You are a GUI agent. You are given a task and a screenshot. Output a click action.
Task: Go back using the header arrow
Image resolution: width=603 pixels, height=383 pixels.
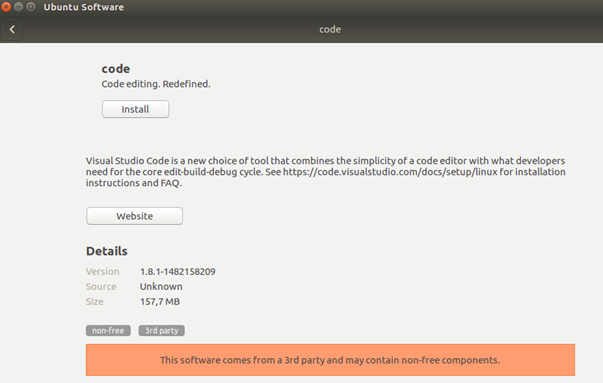click(12, 29)
